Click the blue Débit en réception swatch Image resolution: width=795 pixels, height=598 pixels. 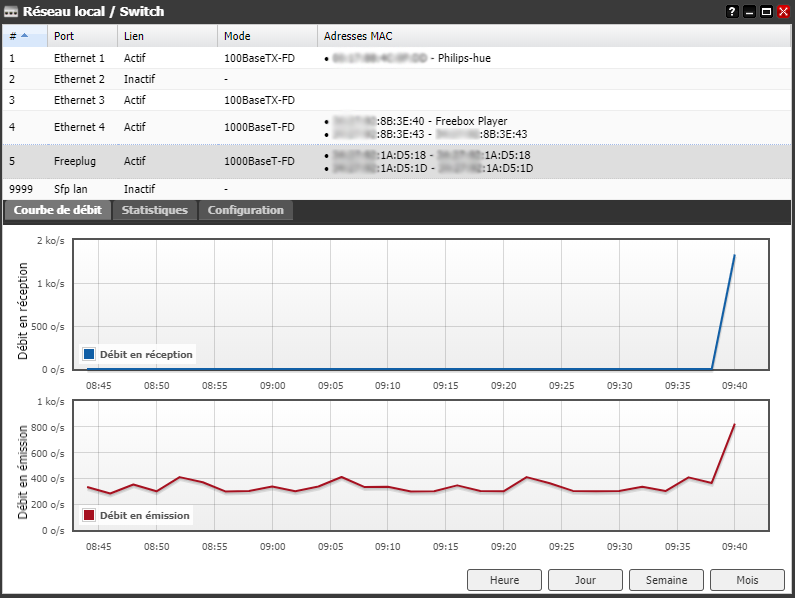pyautogui.click(x=89, y=354)
